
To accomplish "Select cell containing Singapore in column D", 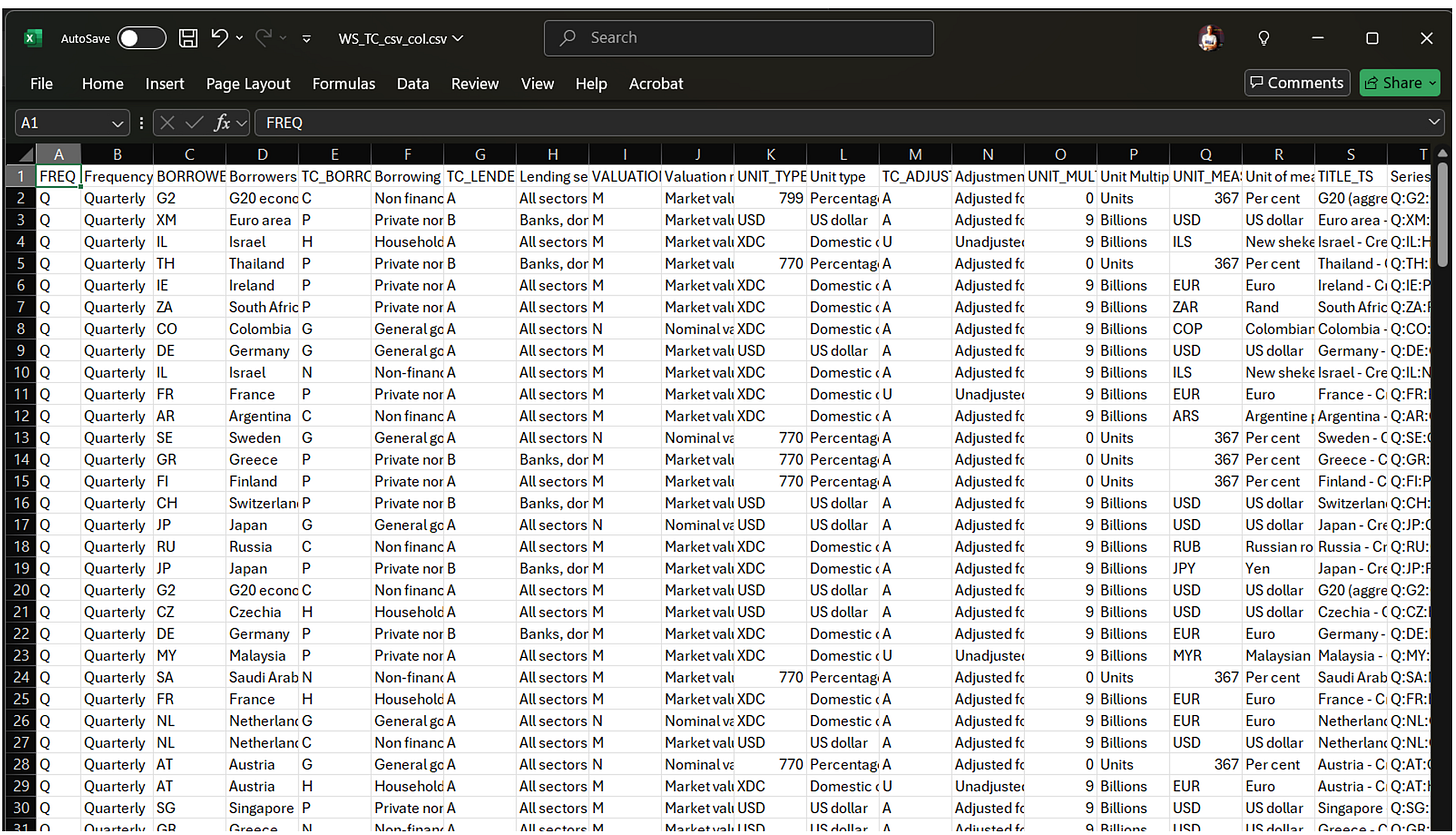I will click(x=262, y=808).
